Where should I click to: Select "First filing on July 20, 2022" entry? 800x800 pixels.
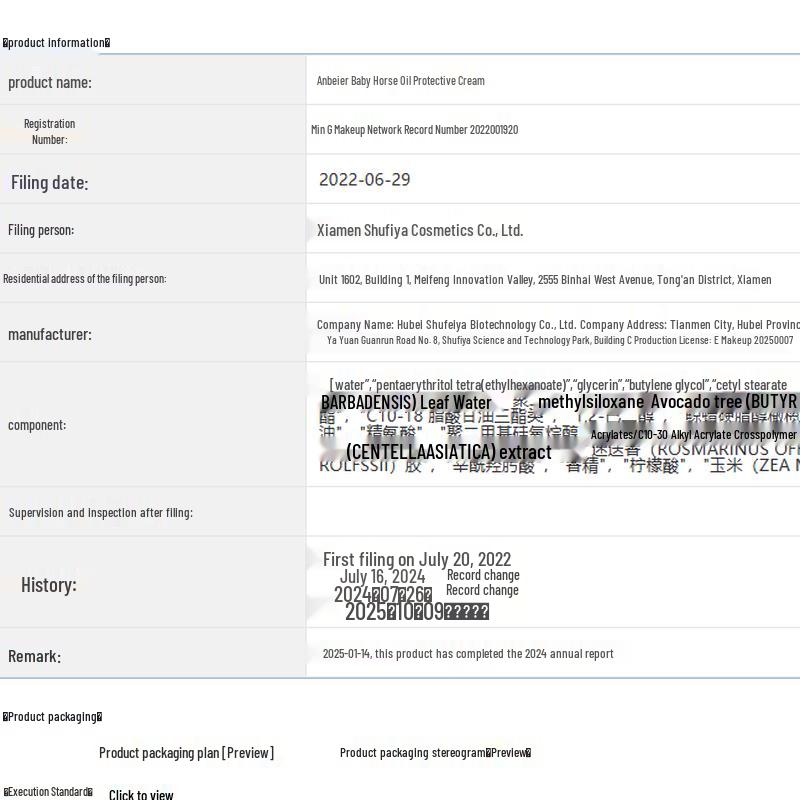(417, 559)
